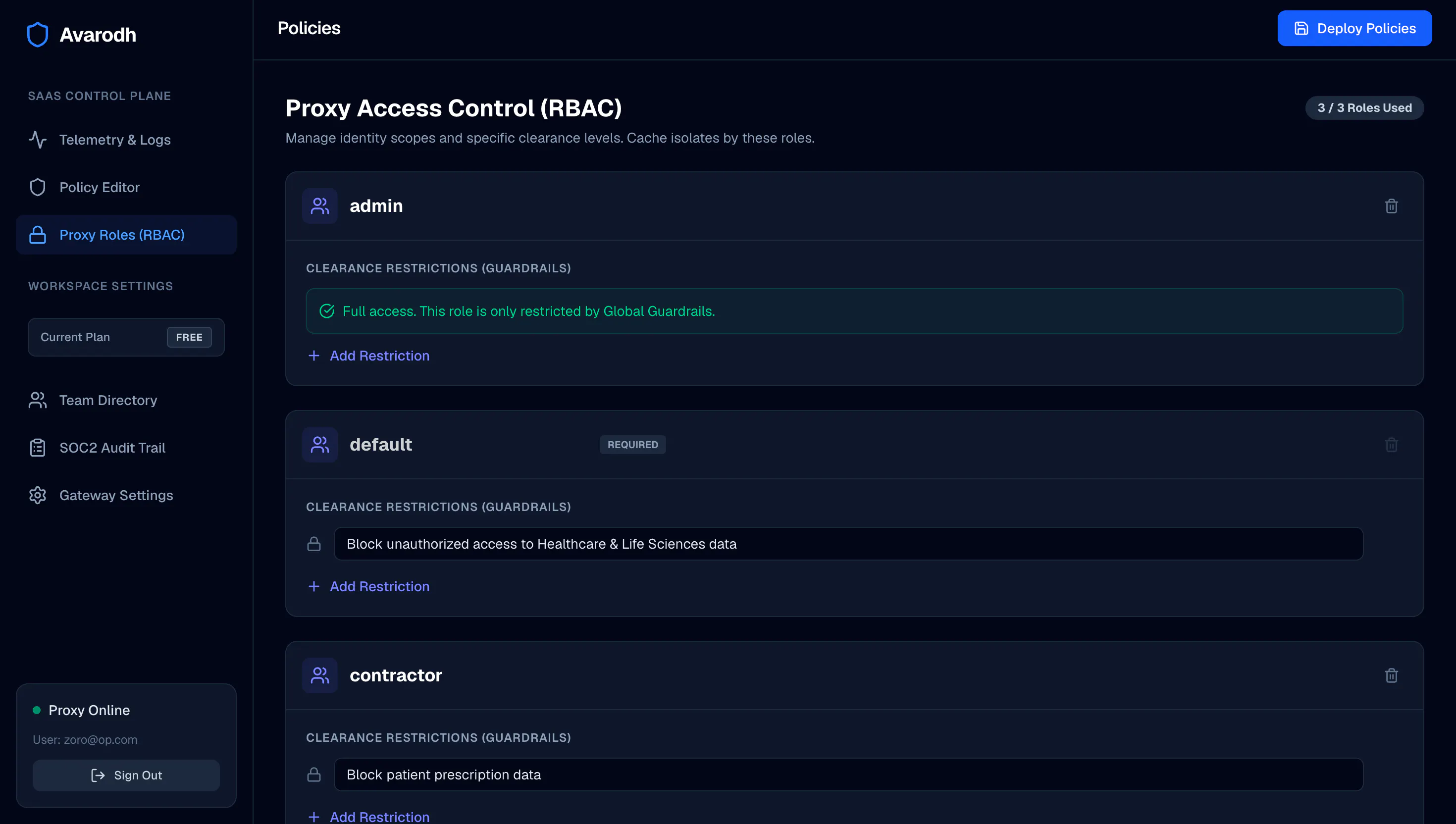The height and width of the screenshot is (824, 1456).
Task: Click the lock icon beside Healthcare restriction
Action: coord(314,544)
